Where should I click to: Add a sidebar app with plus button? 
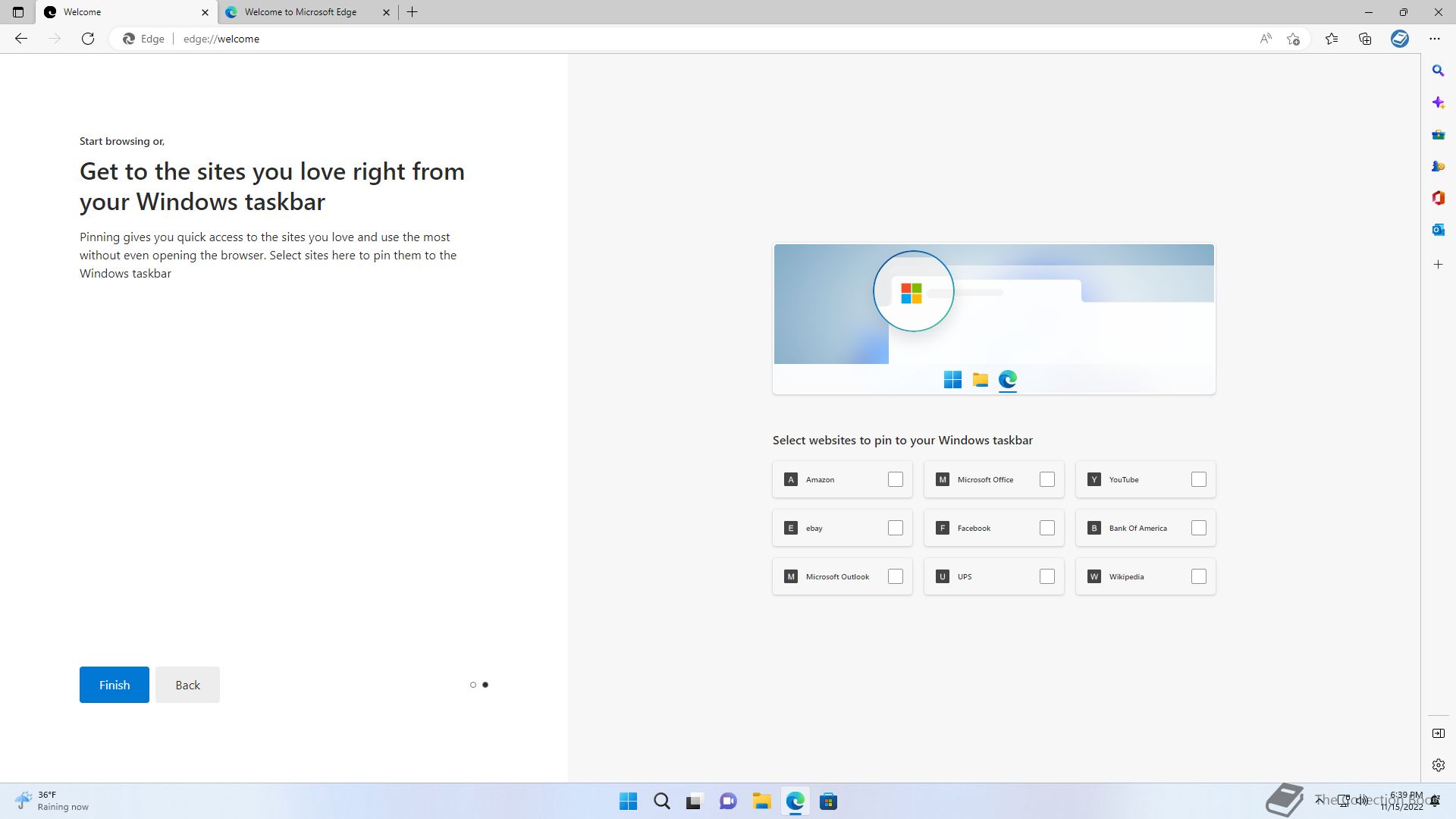[x=1438, y=265]
